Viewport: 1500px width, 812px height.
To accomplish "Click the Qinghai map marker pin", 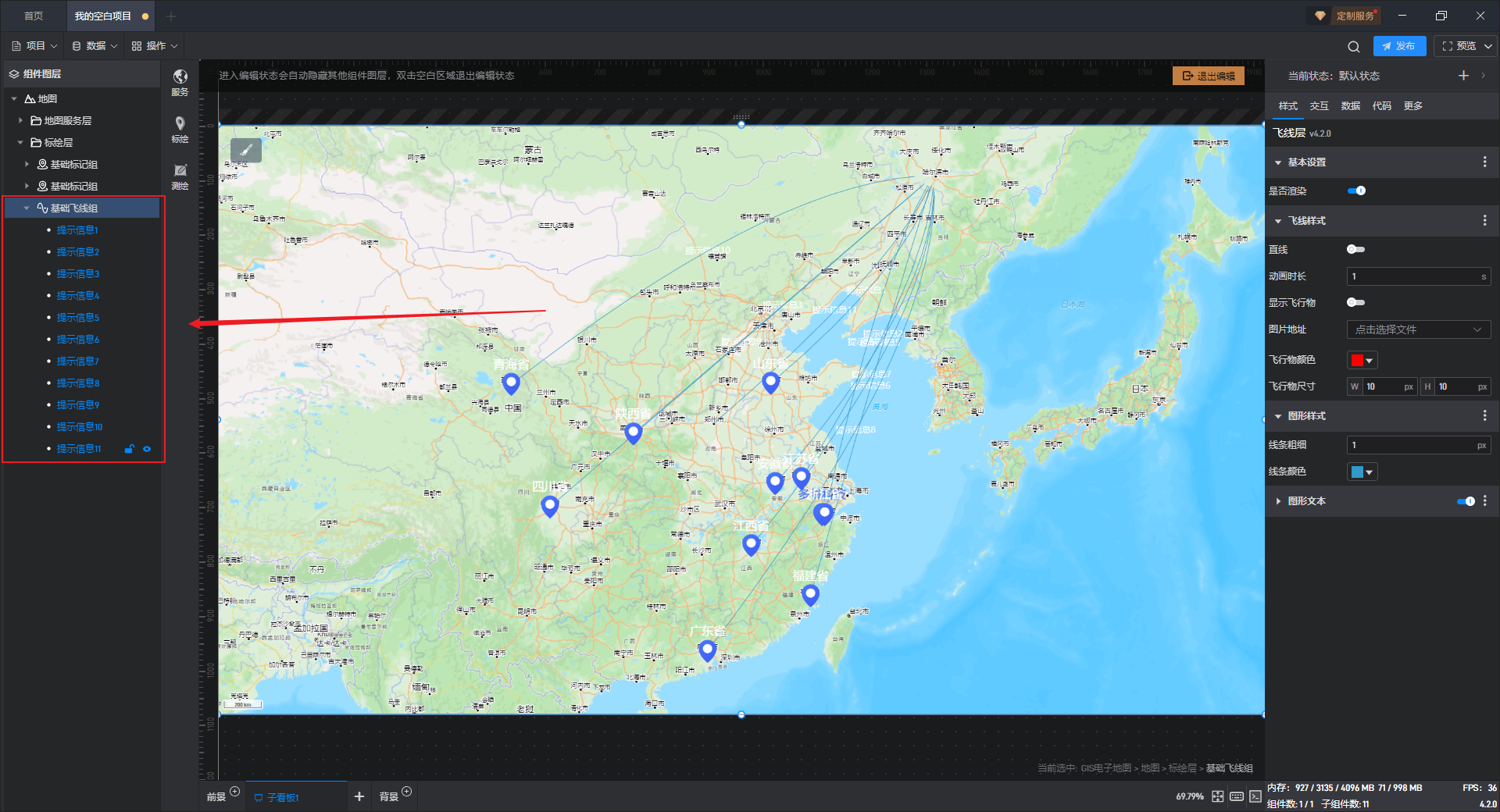I will pyautogui.click(x=511, y=383).
